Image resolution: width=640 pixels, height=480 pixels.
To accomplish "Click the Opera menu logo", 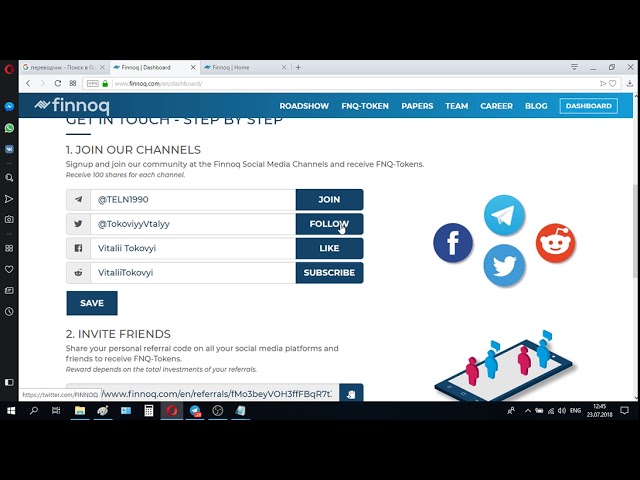I will [9, 69].
